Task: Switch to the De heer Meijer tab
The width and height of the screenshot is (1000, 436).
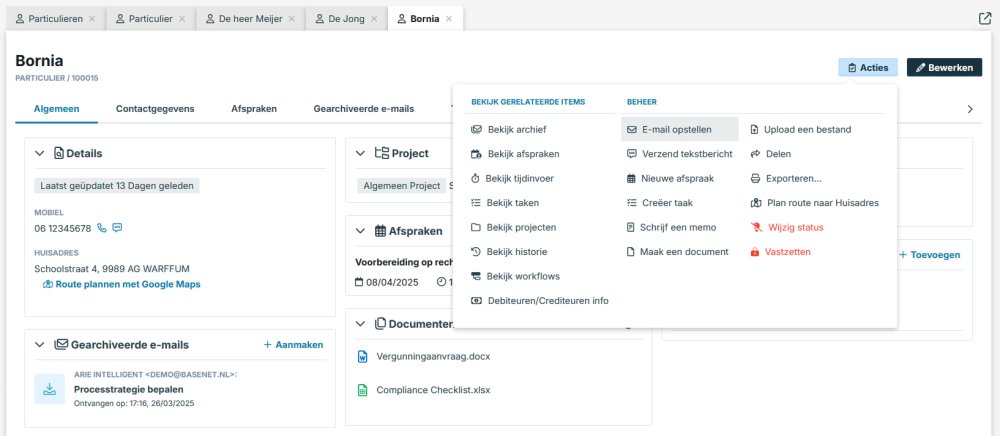Action: point(249,19)
